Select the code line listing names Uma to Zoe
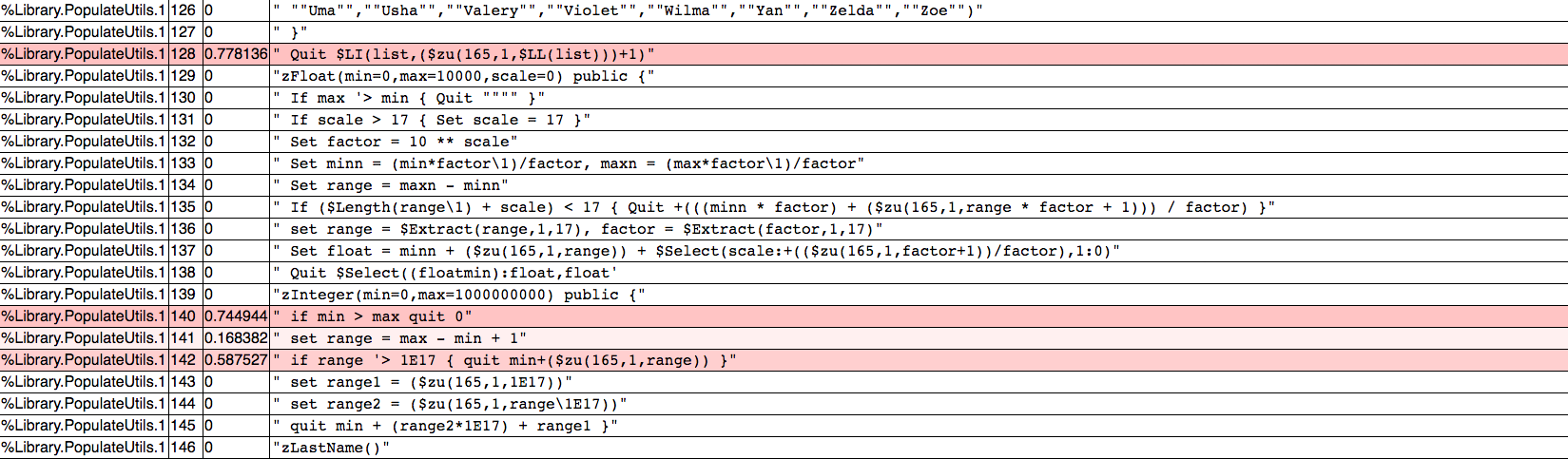The height and width of the screenshot is (459, 1568). [628, 10]
